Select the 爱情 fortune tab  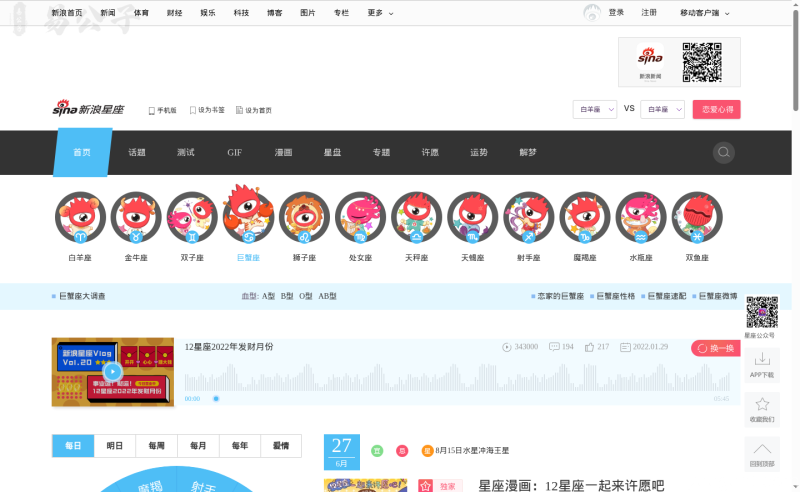coord(281,446)
